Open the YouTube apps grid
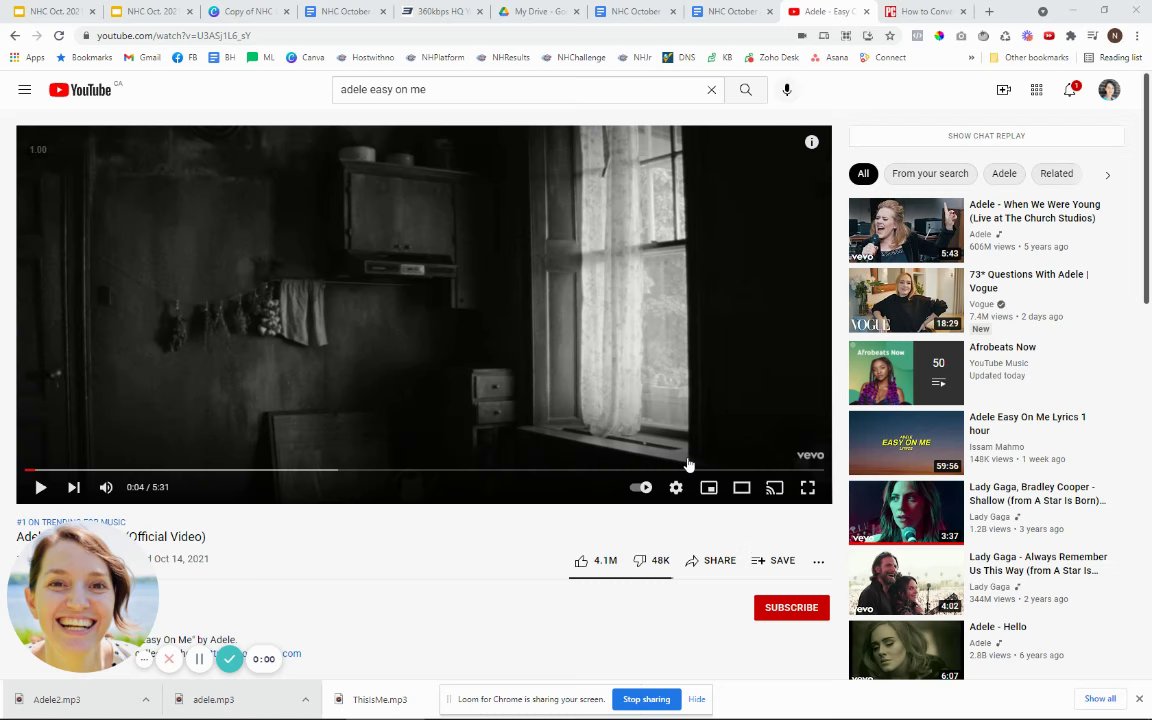1152x720 pixels. [1036, 90]
